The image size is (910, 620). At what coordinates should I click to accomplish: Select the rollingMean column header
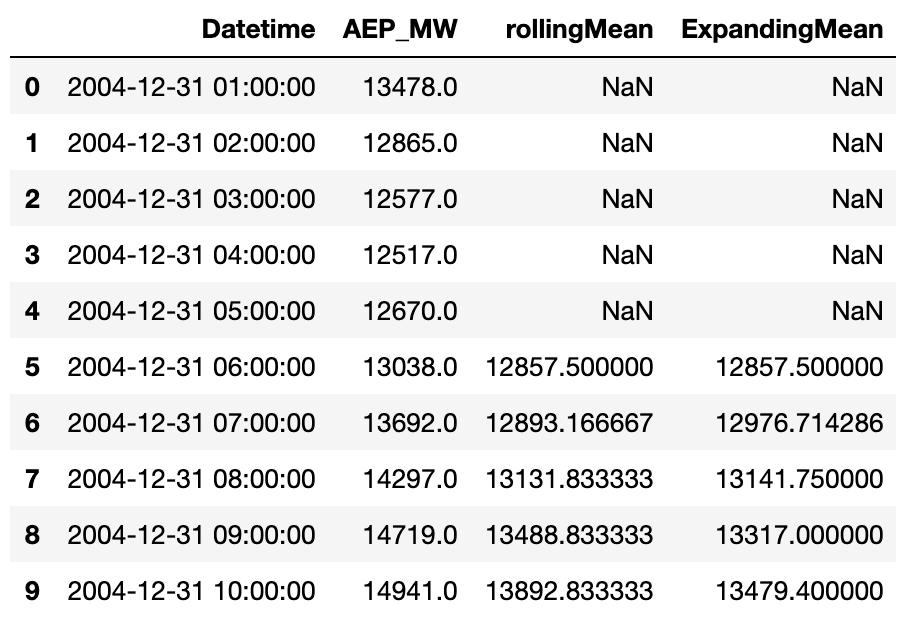point(569,29)
